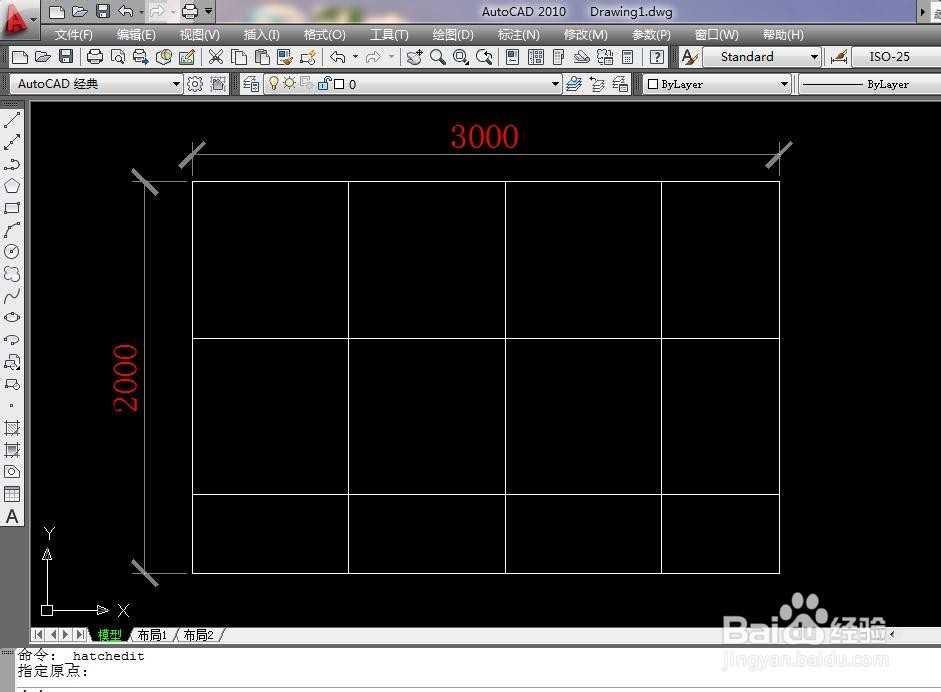The image size is (941, 692).
Task: Click the 2000 dimension text
Action: (125, 378)
